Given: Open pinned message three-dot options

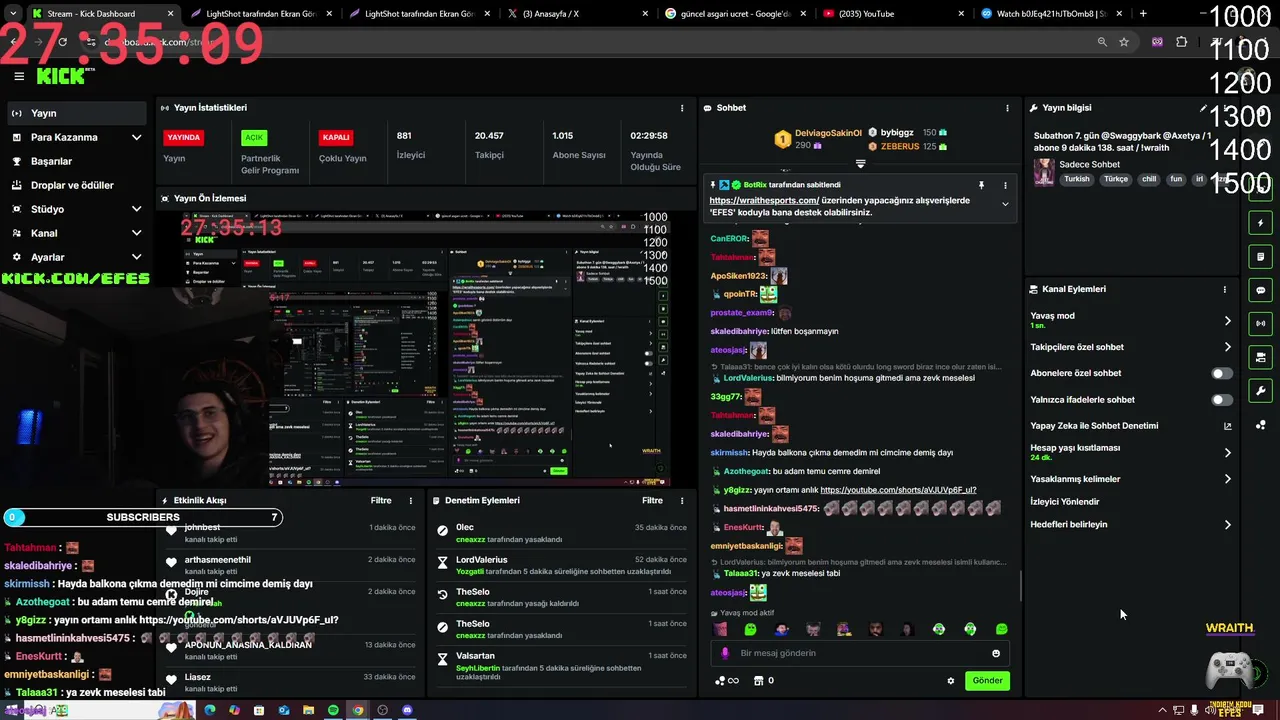Looking at the screenshot, I should [x=1005, y=185].
